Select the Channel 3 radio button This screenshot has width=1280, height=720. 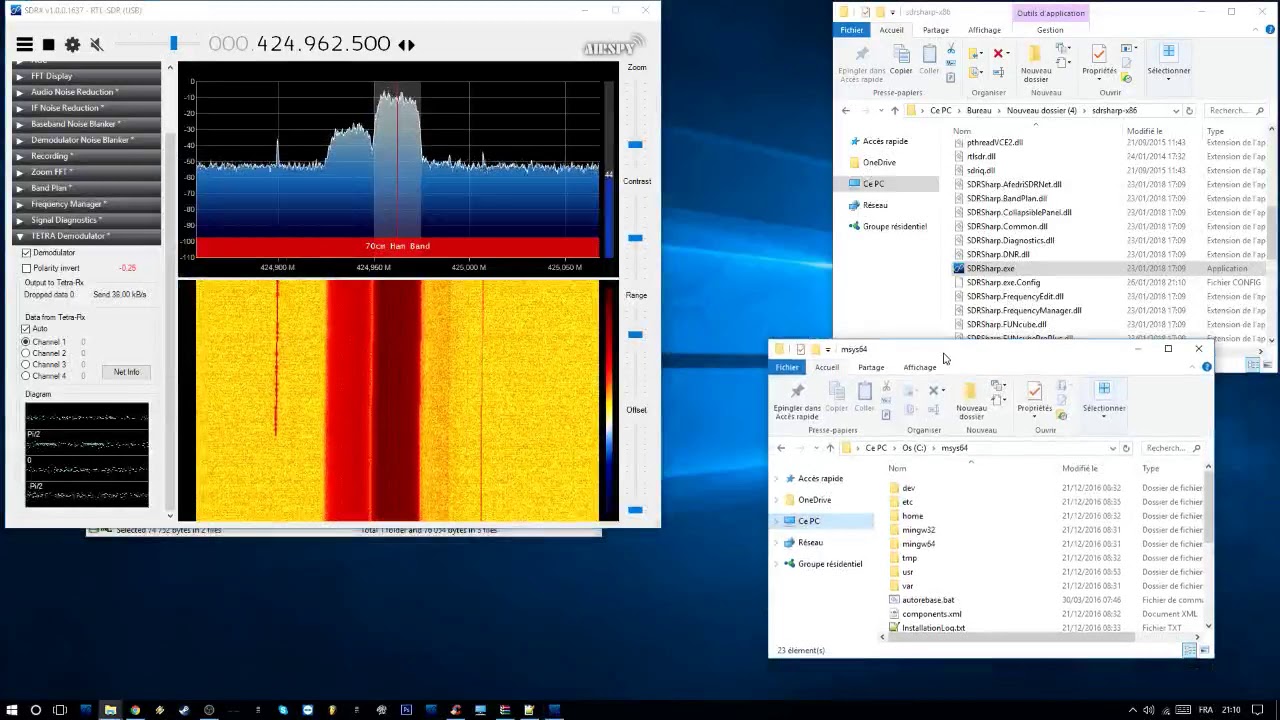[26, 364]
